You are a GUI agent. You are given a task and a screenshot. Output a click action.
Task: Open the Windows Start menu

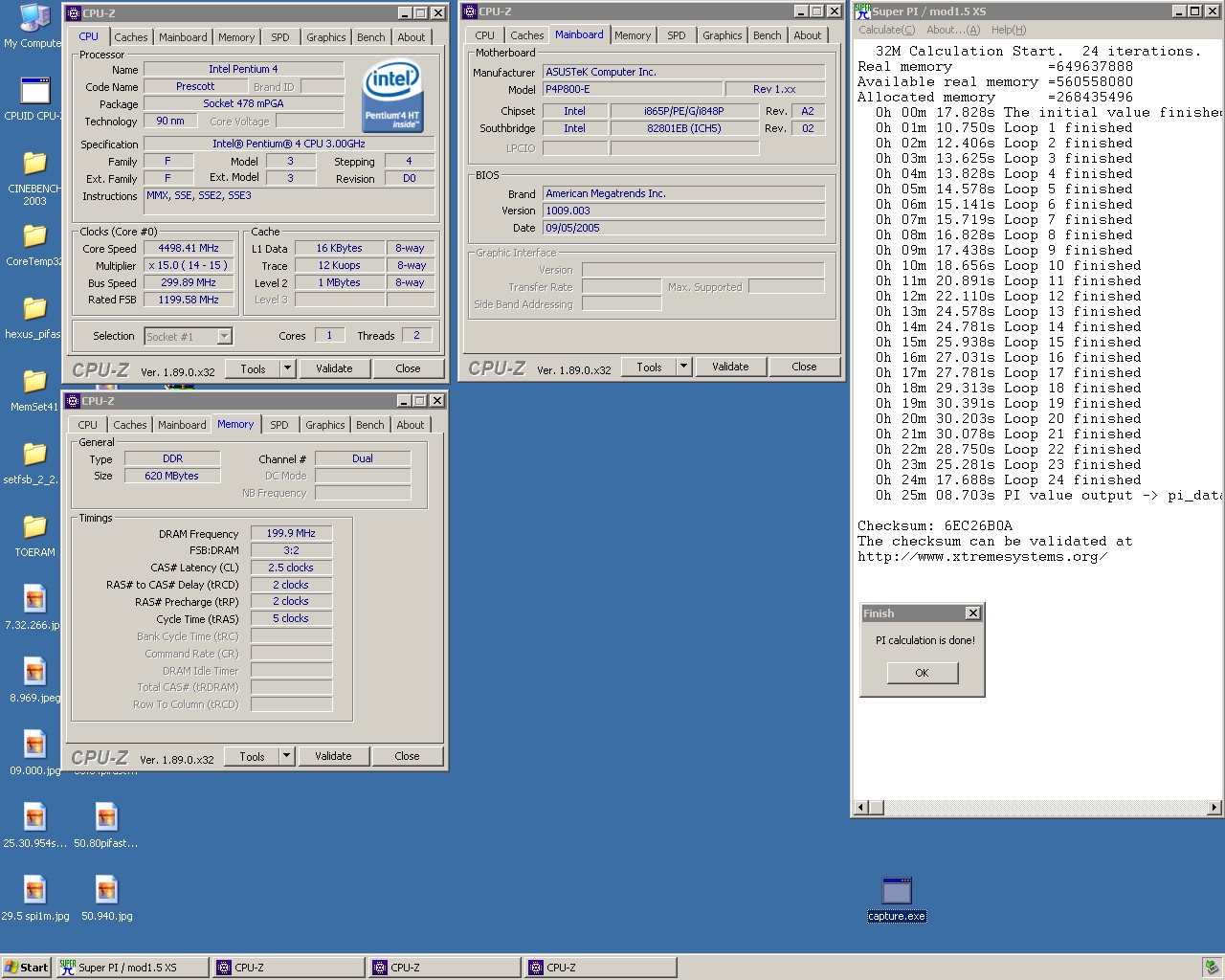(27, 968)
